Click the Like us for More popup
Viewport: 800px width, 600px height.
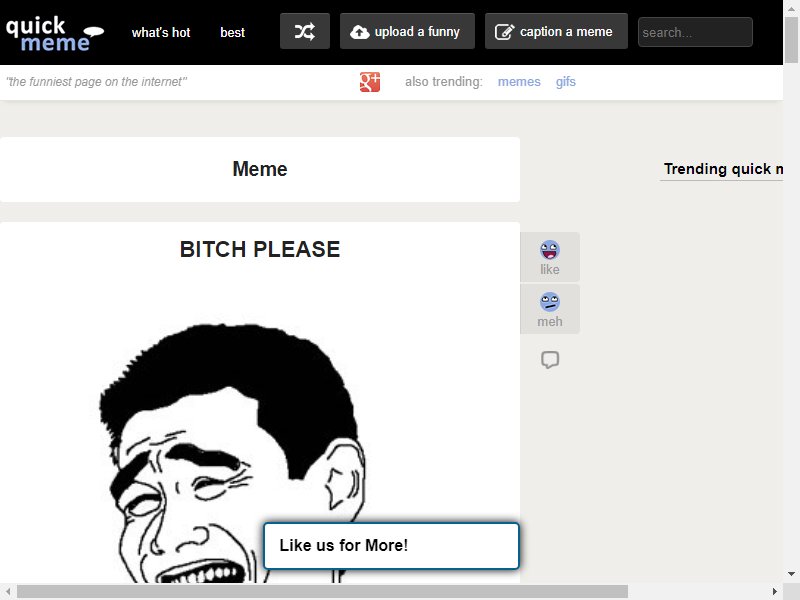(391, 545)
